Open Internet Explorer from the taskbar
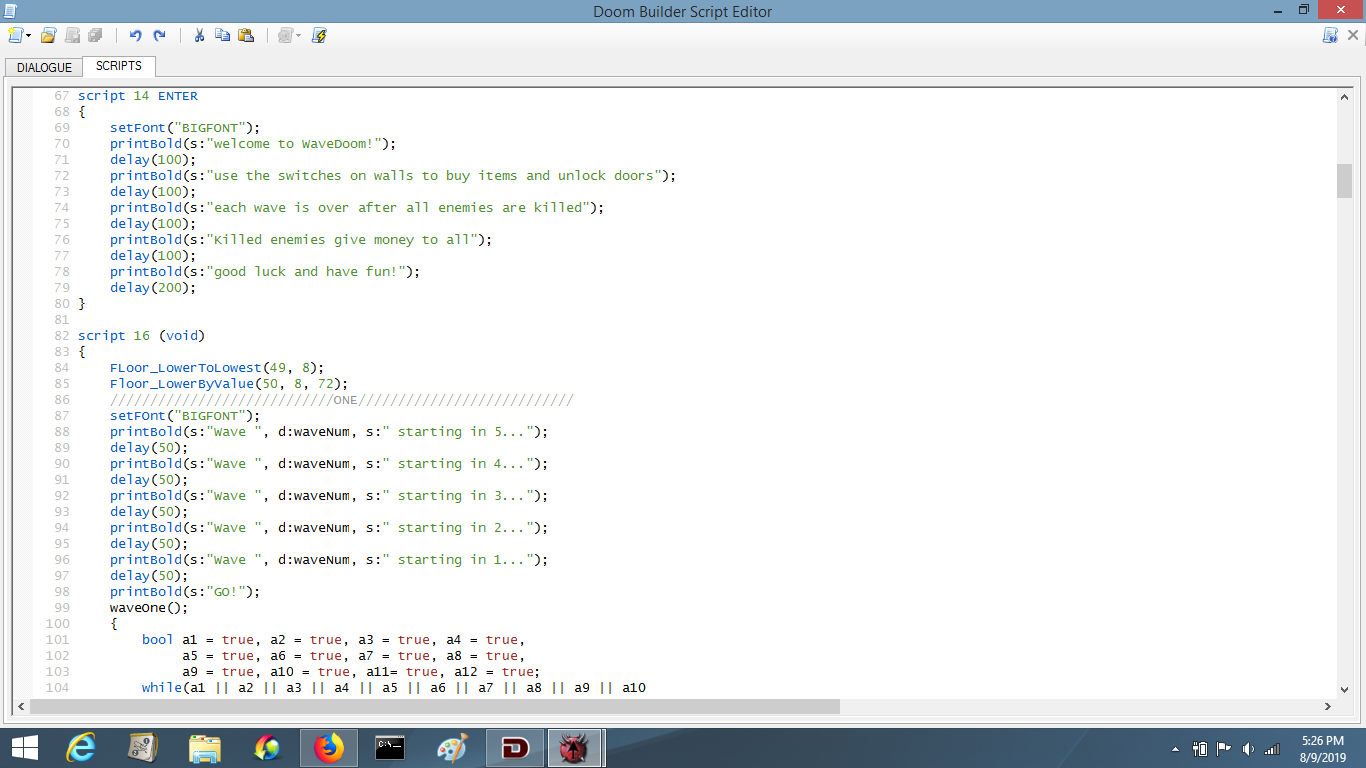1366x768 pixels. (81, 748)
